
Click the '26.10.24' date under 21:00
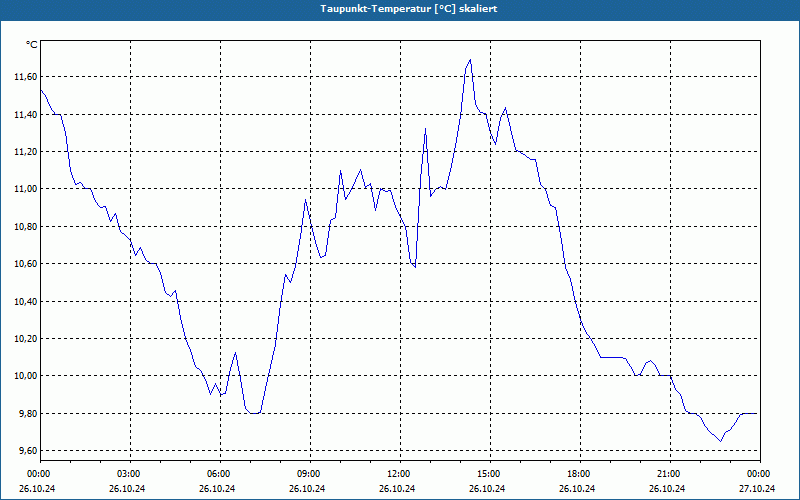tap(667, 488)
